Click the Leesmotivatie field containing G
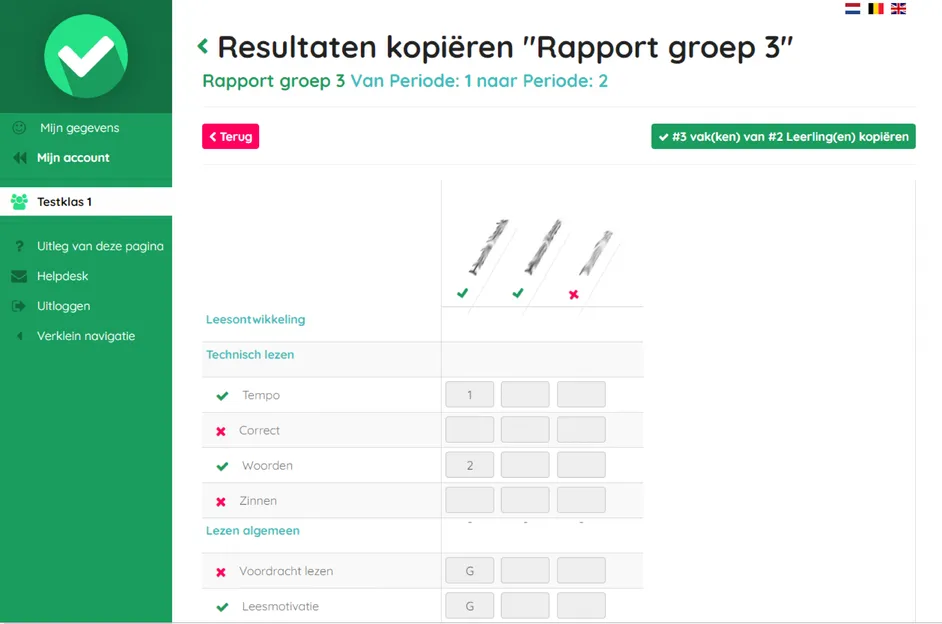Image resolution: width=942 pixels, height=624 pixels. point(470,605)
